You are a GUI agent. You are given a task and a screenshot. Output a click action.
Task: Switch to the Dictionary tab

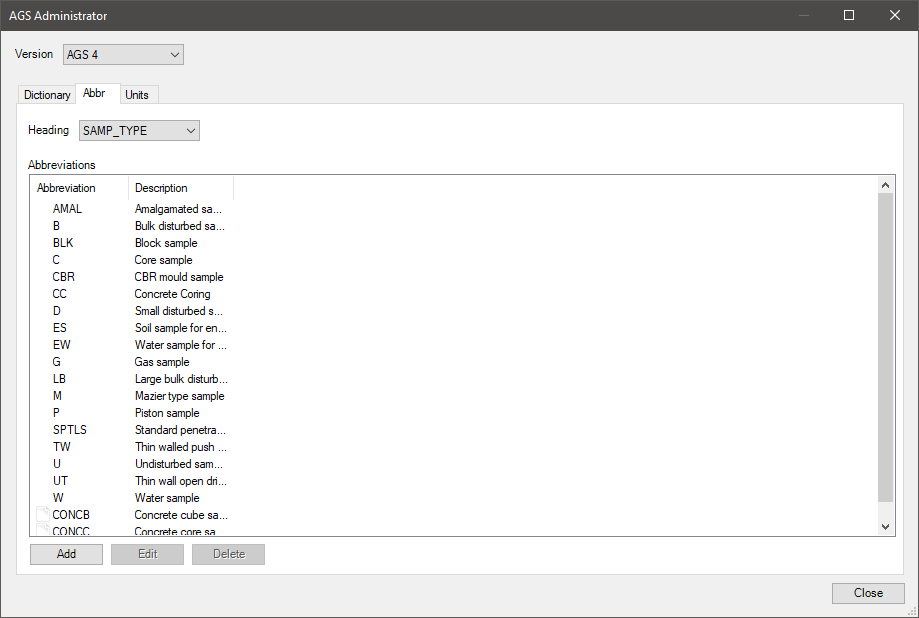click(x=46, y=93)
